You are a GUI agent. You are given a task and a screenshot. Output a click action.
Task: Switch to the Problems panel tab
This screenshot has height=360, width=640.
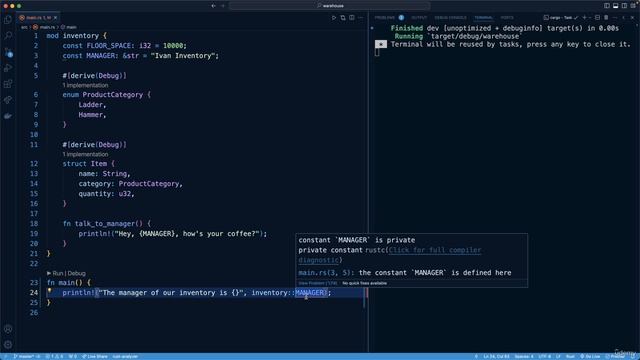389,18
